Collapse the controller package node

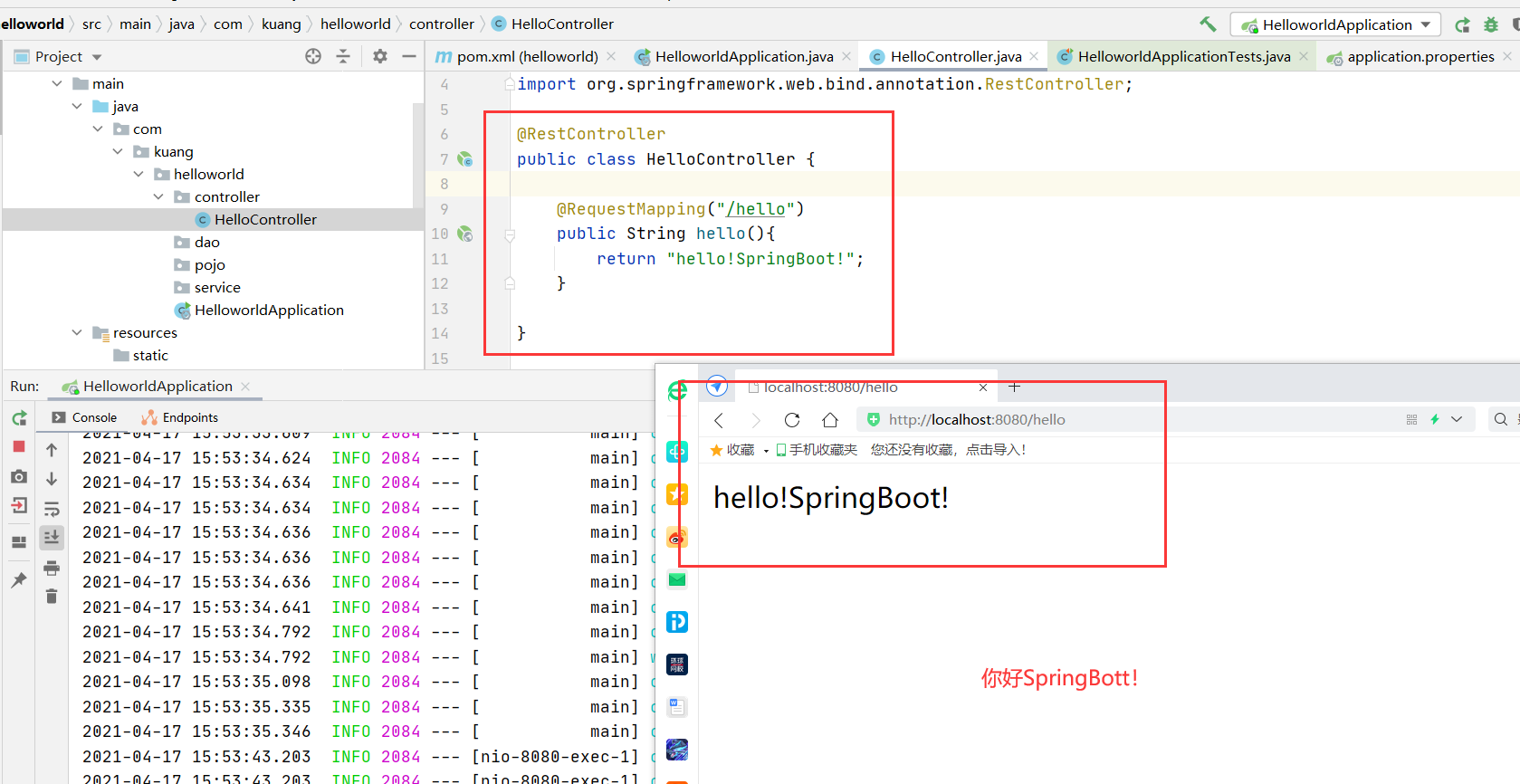coord(158,196)
